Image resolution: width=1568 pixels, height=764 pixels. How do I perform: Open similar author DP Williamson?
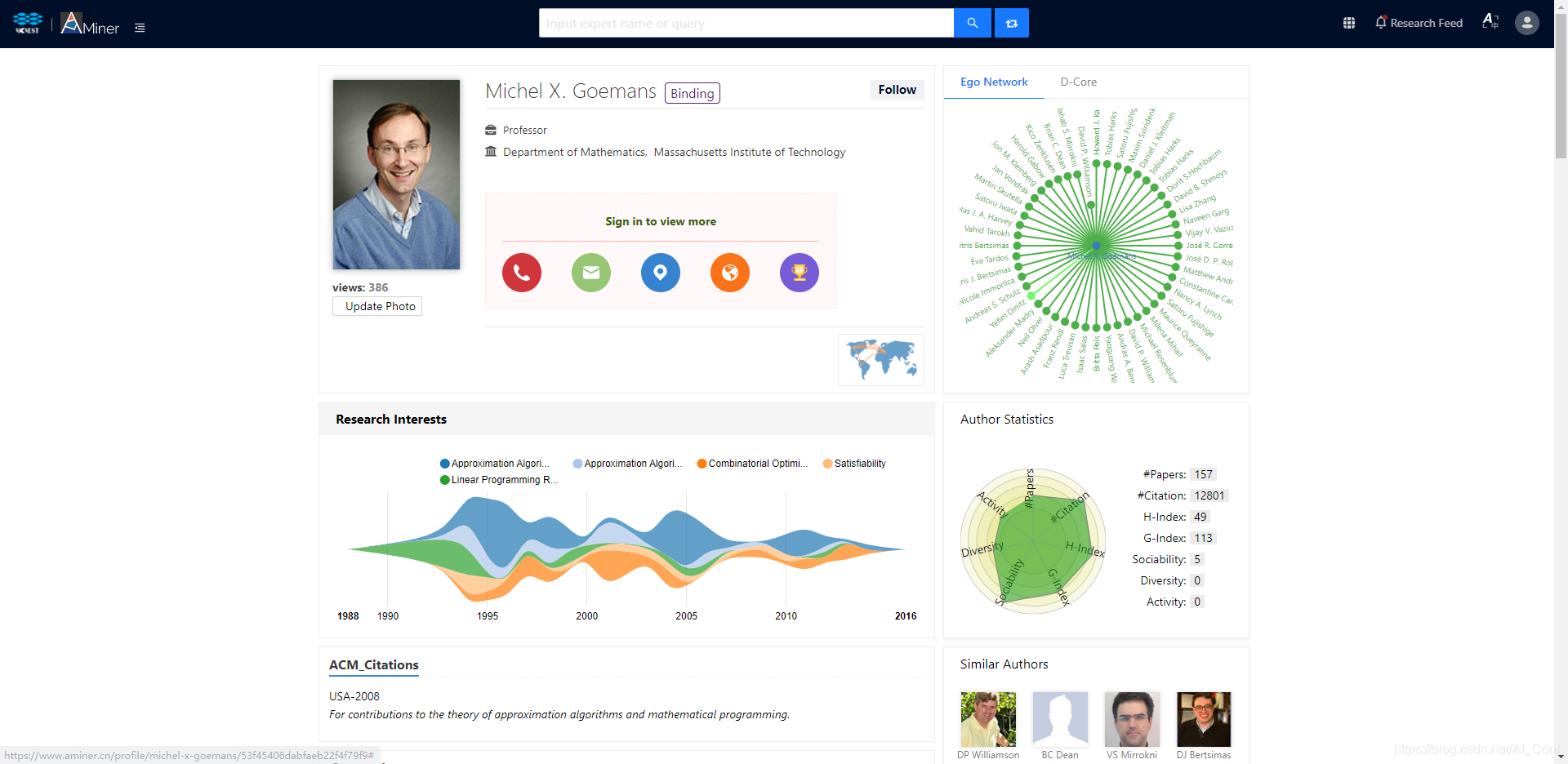tap(988, 726)
